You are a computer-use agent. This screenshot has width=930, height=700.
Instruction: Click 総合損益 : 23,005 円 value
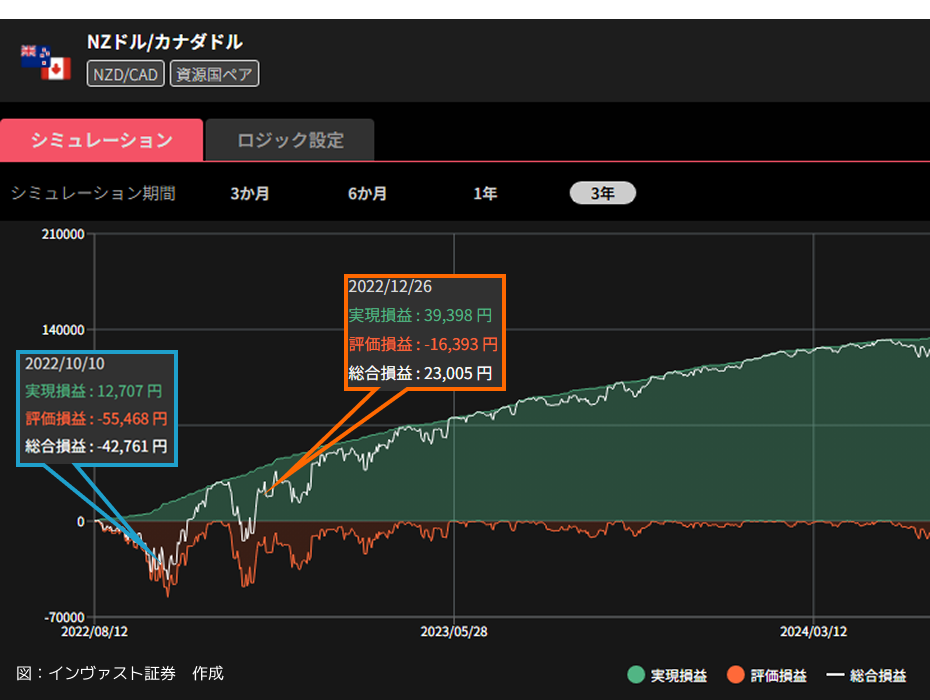pyautogui.click(x=420, y=373)
